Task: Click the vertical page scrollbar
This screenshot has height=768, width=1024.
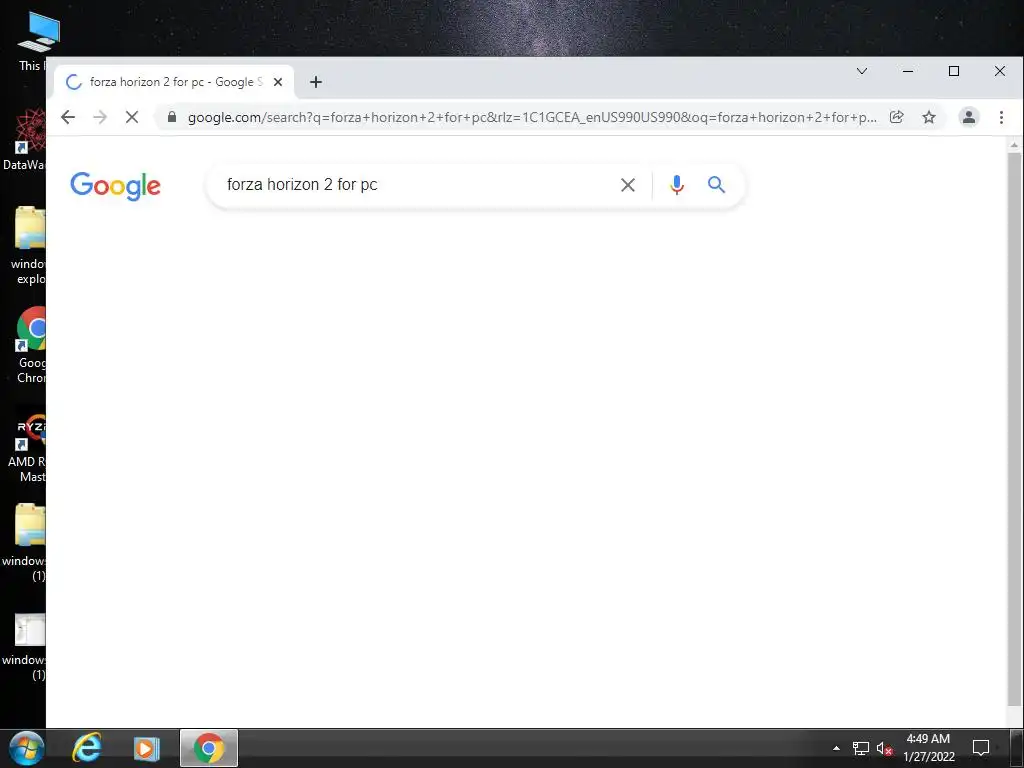Action: coord(1014,429)
